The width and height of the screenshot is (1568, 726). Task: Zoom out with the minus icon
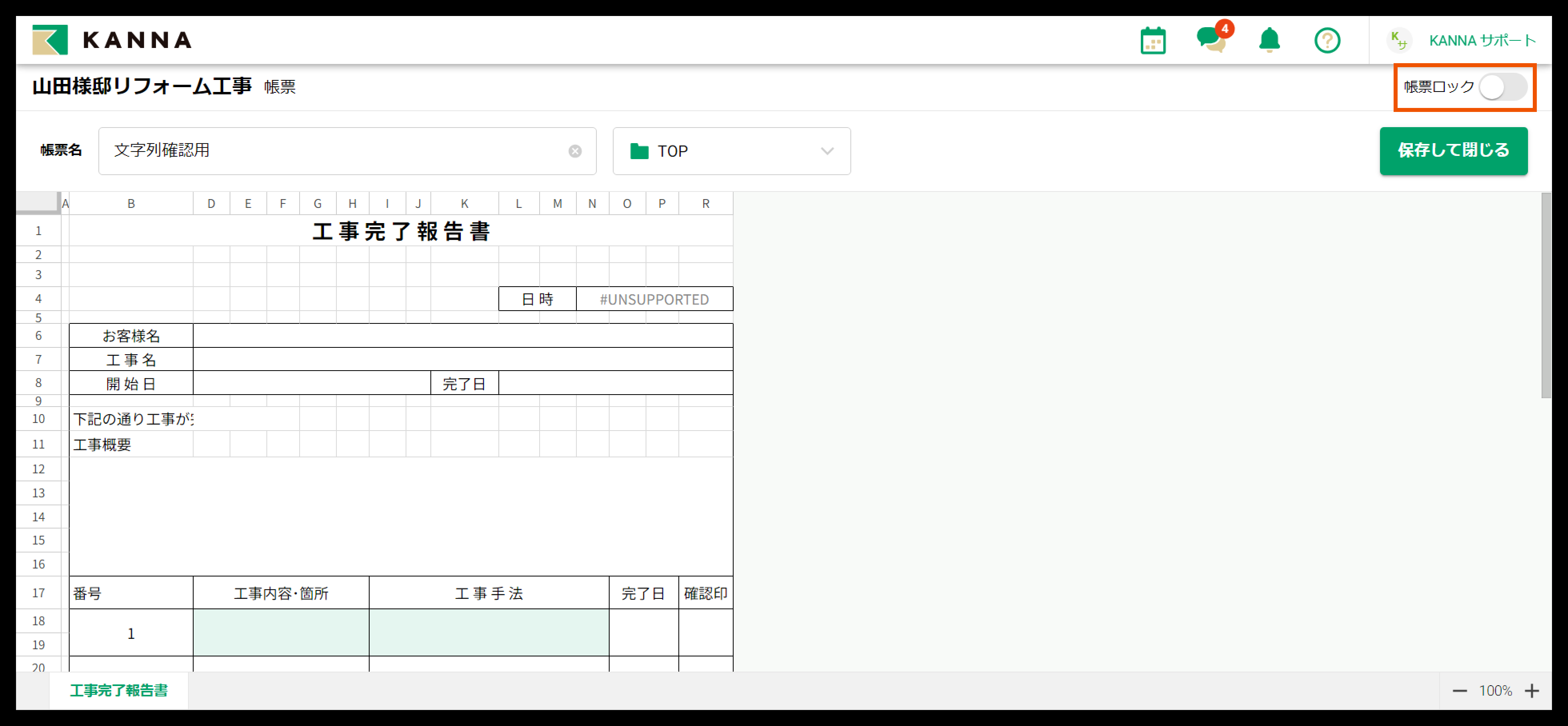point(1460,691)
